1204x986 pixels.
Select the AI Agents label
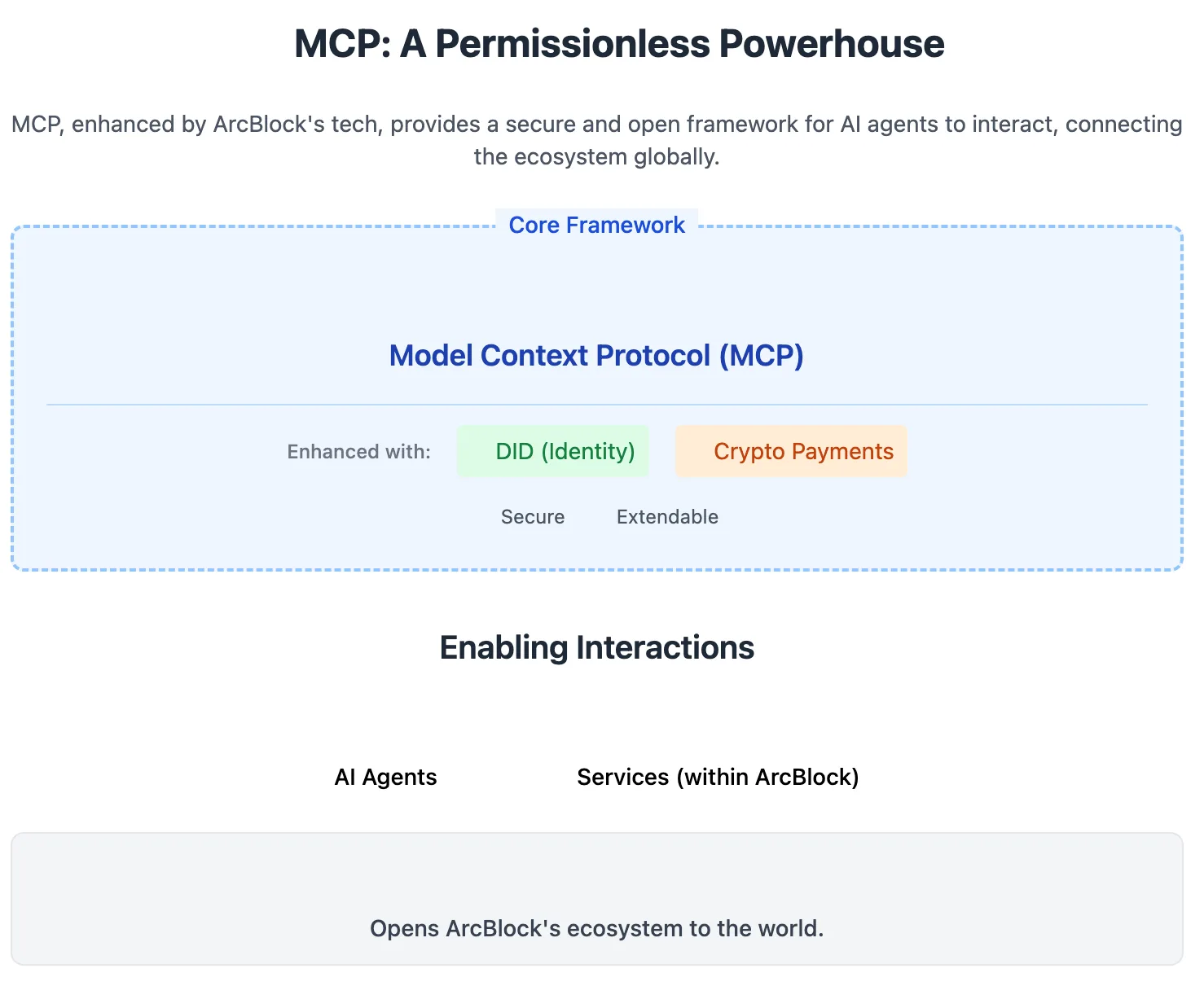tap(386, 777)
